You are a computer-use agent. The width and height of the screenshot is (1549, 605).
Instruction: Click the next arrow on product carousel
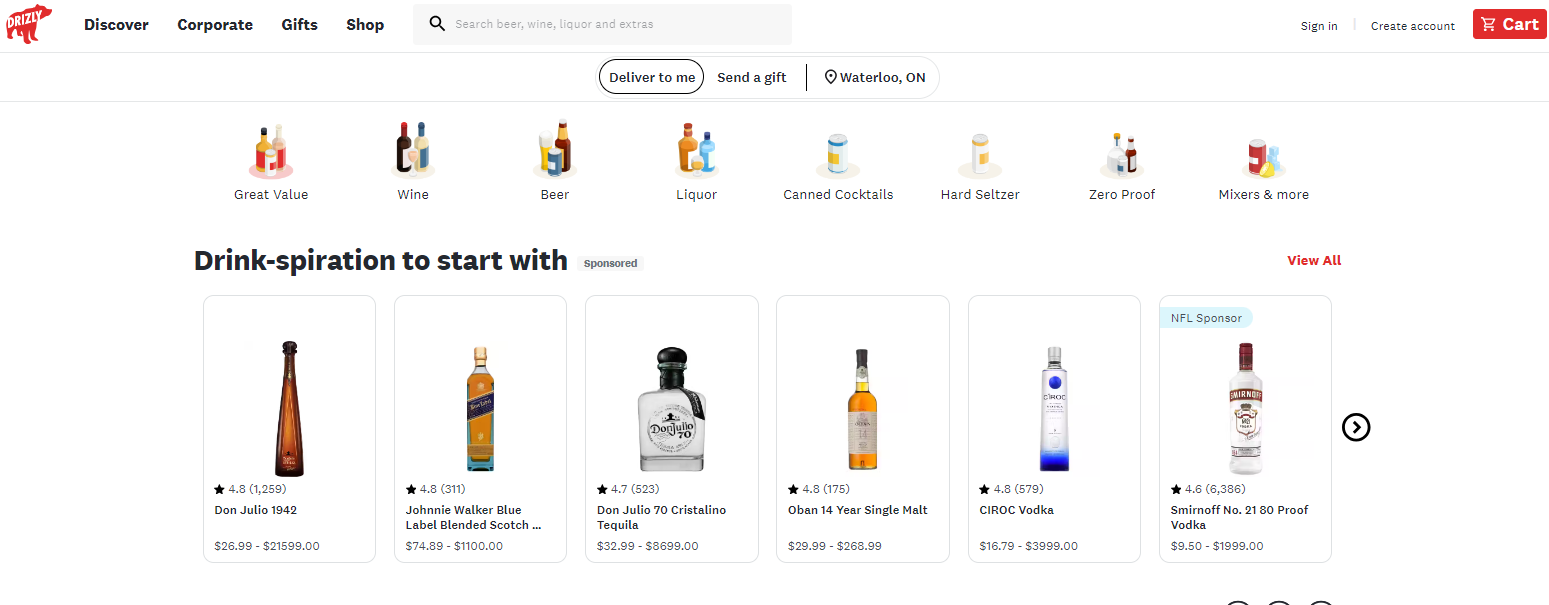click(x=1356, y=427)
